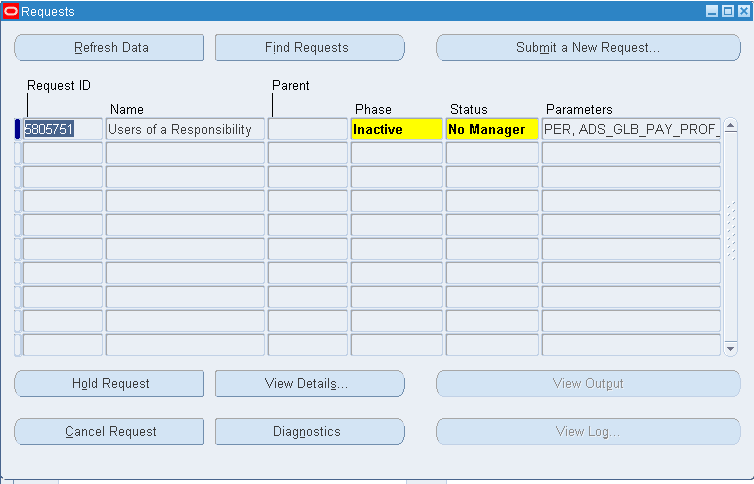Maximize the Requests window
This screenshot has height=484, width=754.
(727, 11)
